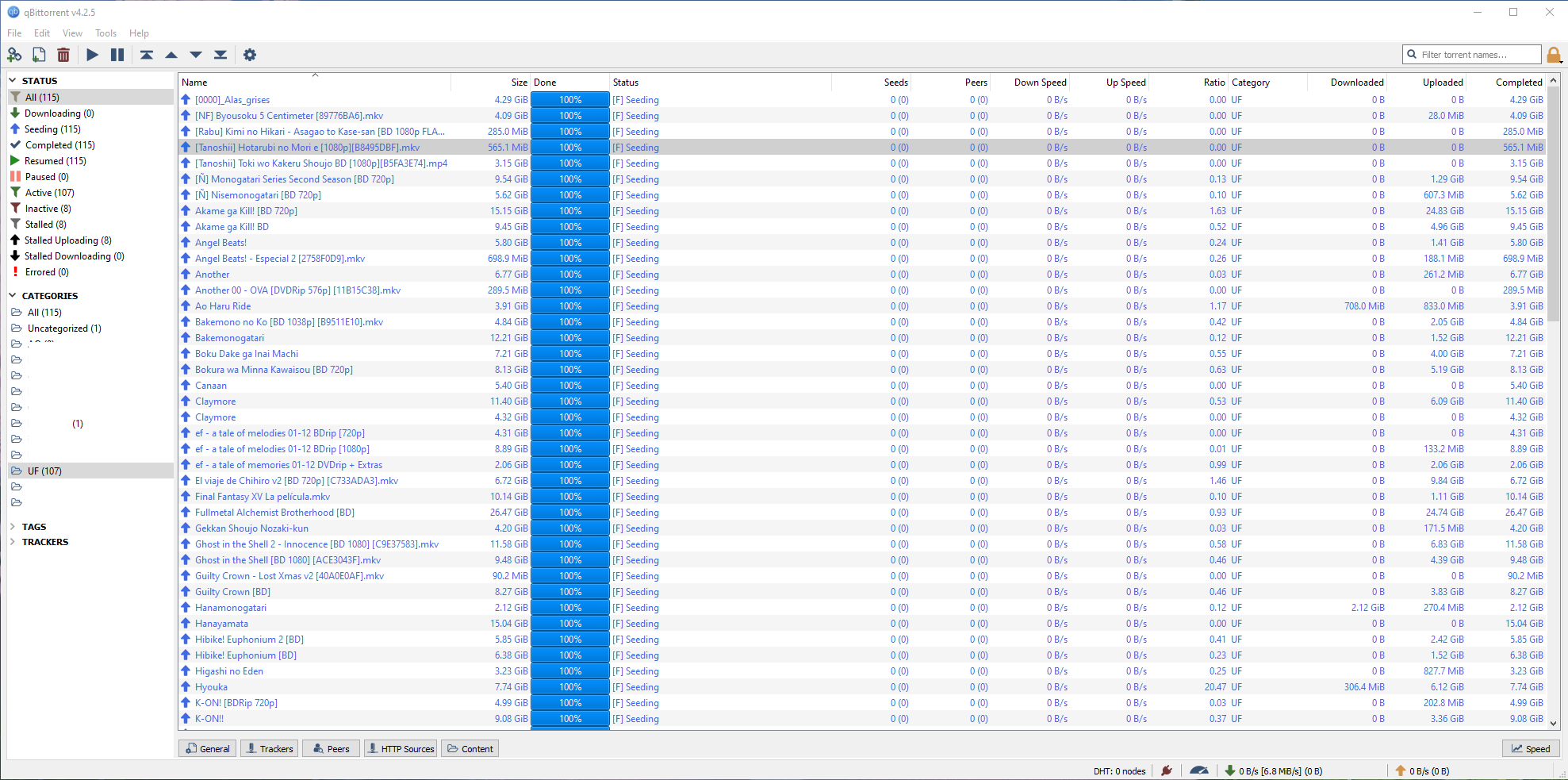1568x780 pixels.
Task: Click the move up queue arrow
Action: pos(171,55)
